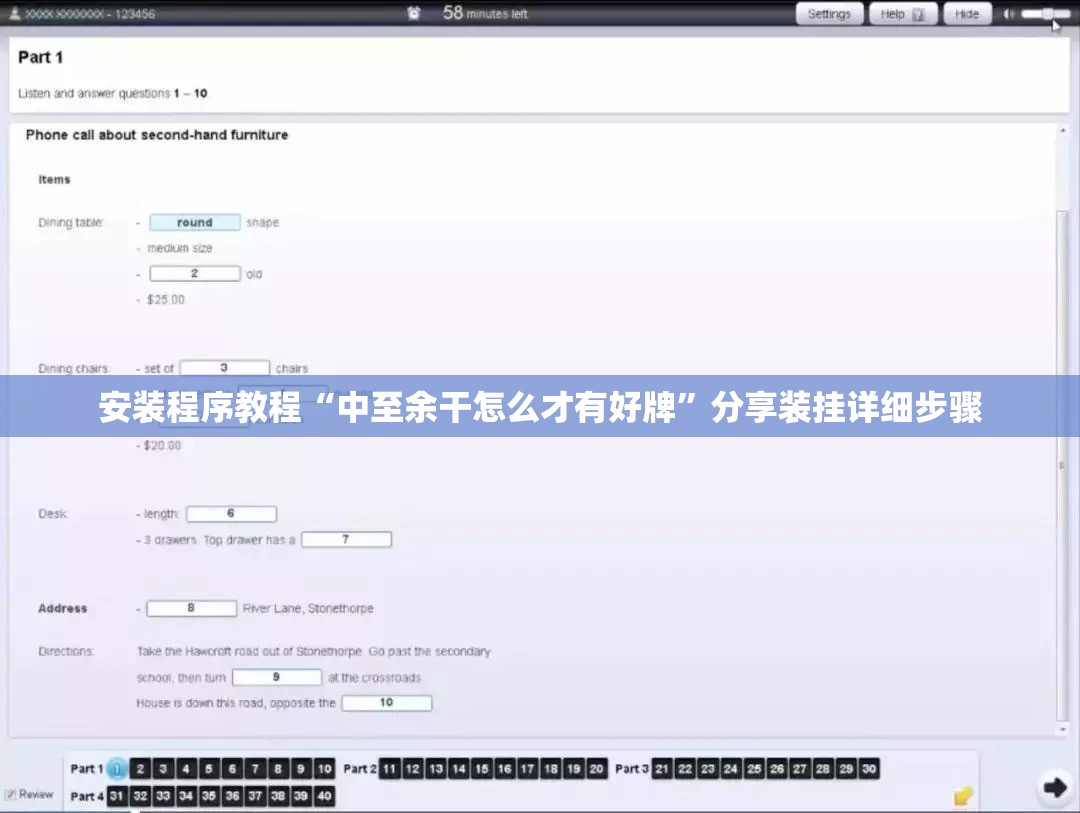Click the round shape answer field
The height and width of the screenshot is (813, 1080).
coord(195,223)
